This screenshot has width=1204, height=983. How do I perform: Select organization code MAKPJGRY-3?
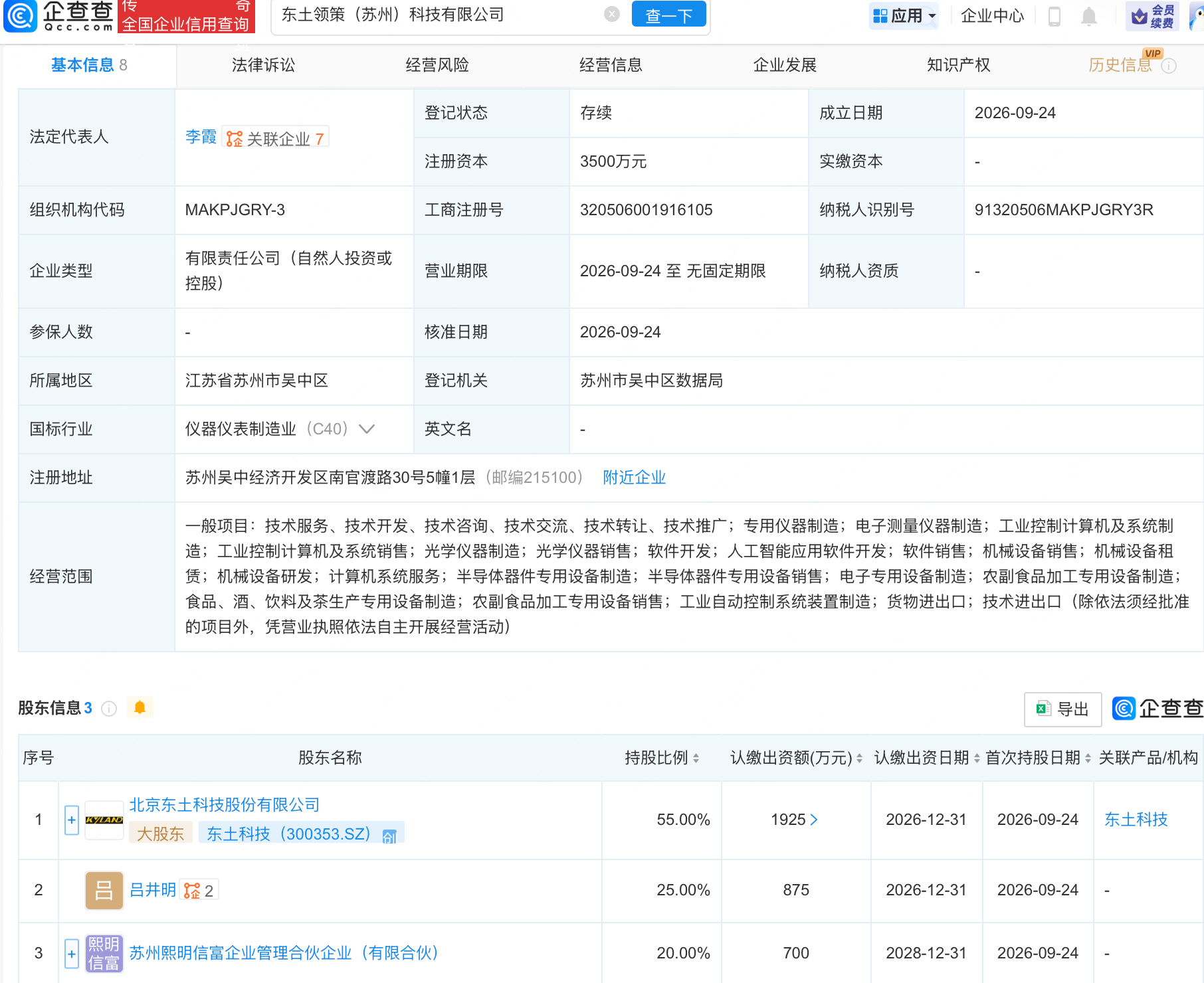pyautogui.click(x=235, y=210)
